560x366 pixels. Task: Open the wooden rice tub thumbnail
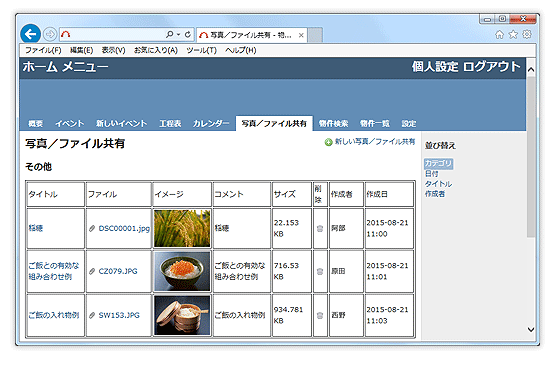182,315
